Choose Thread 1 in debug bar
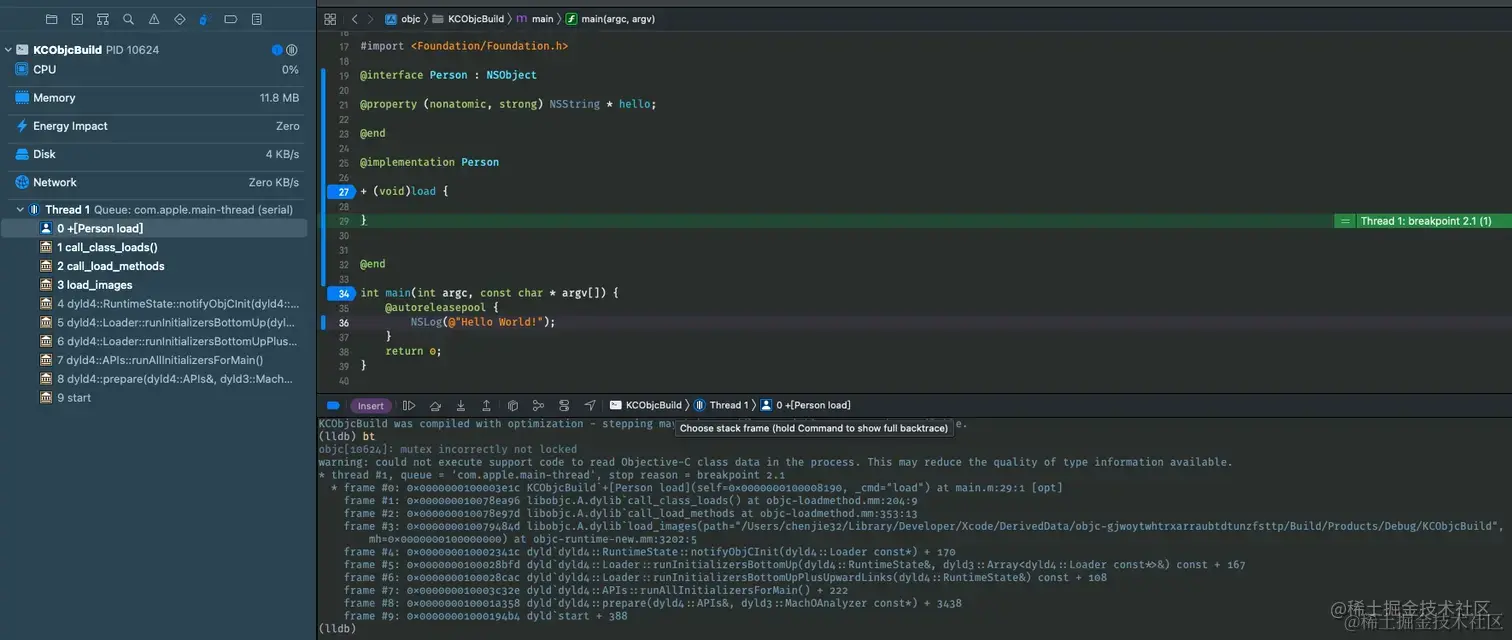 click(720, 405)
